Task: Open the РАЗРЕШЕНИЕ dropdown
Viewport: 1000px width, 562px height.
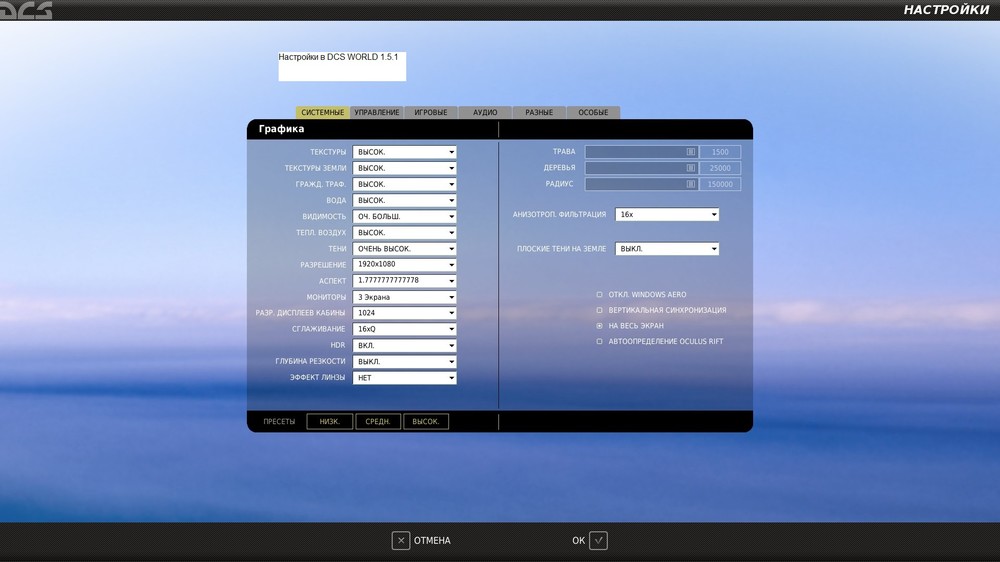Action: [404, 265]
